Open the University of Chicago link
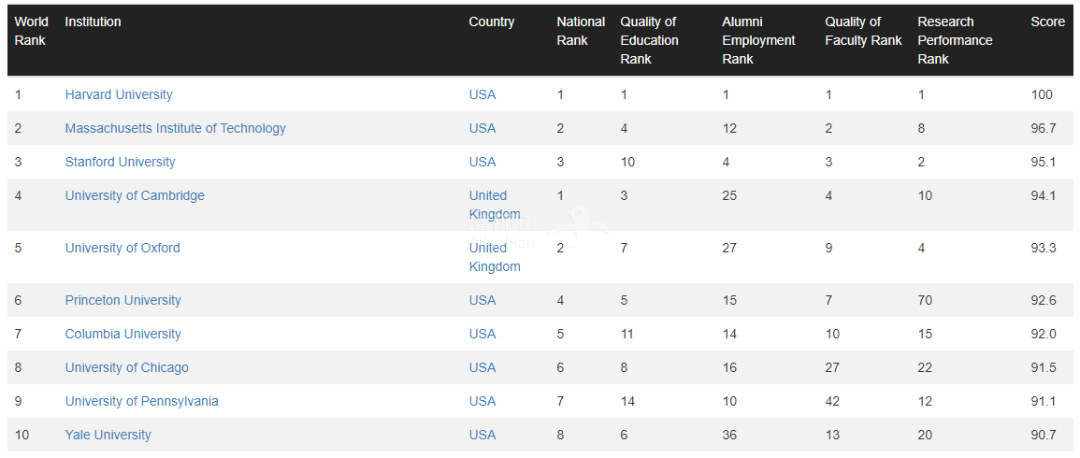Screen dimensions: 1080x458 [127, 368]
